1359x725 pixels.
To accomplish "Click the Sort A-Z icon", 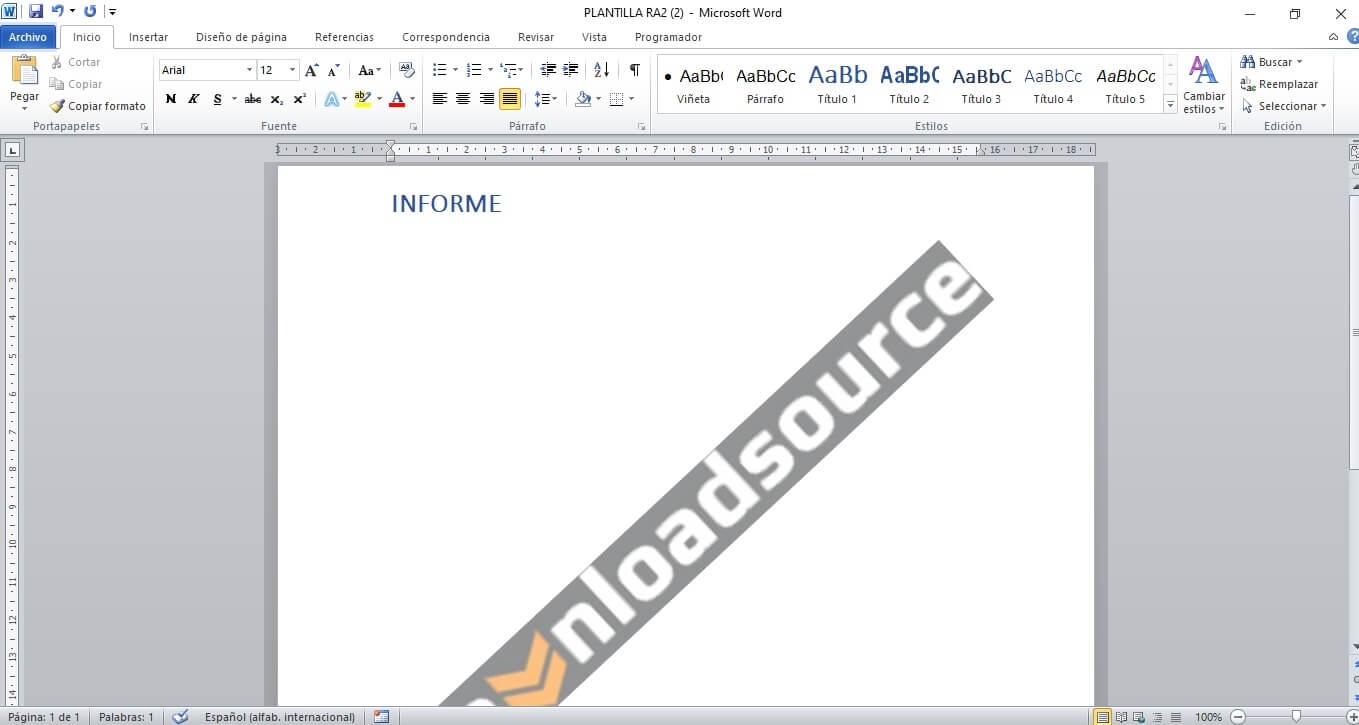I will (x=601, y=70).
